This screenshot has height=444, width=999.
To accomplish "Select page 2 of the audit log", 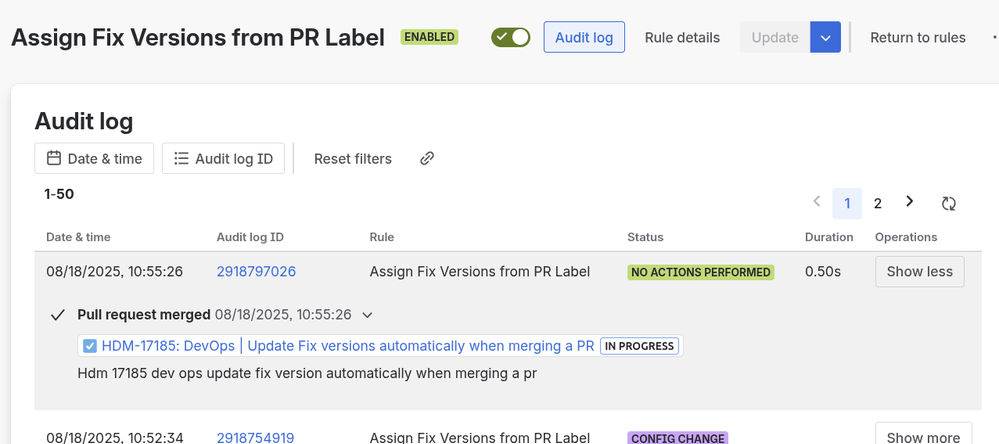I will 878,203.
